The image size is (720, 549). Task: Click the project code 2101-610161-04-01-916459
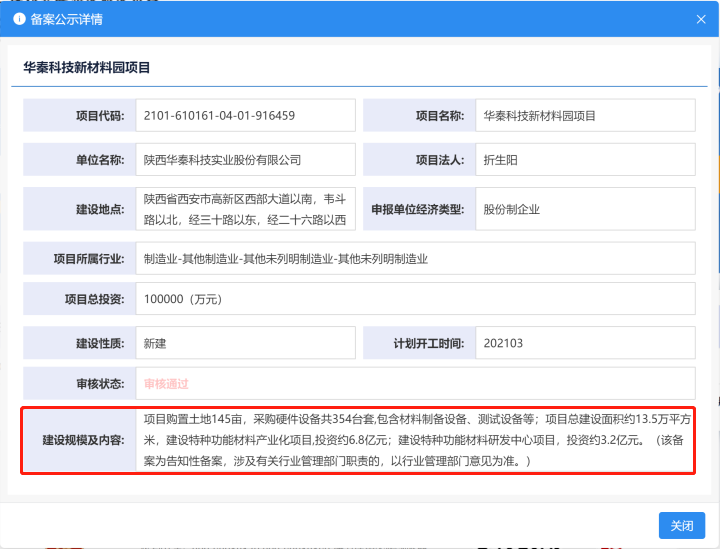(x=219, y=115)
